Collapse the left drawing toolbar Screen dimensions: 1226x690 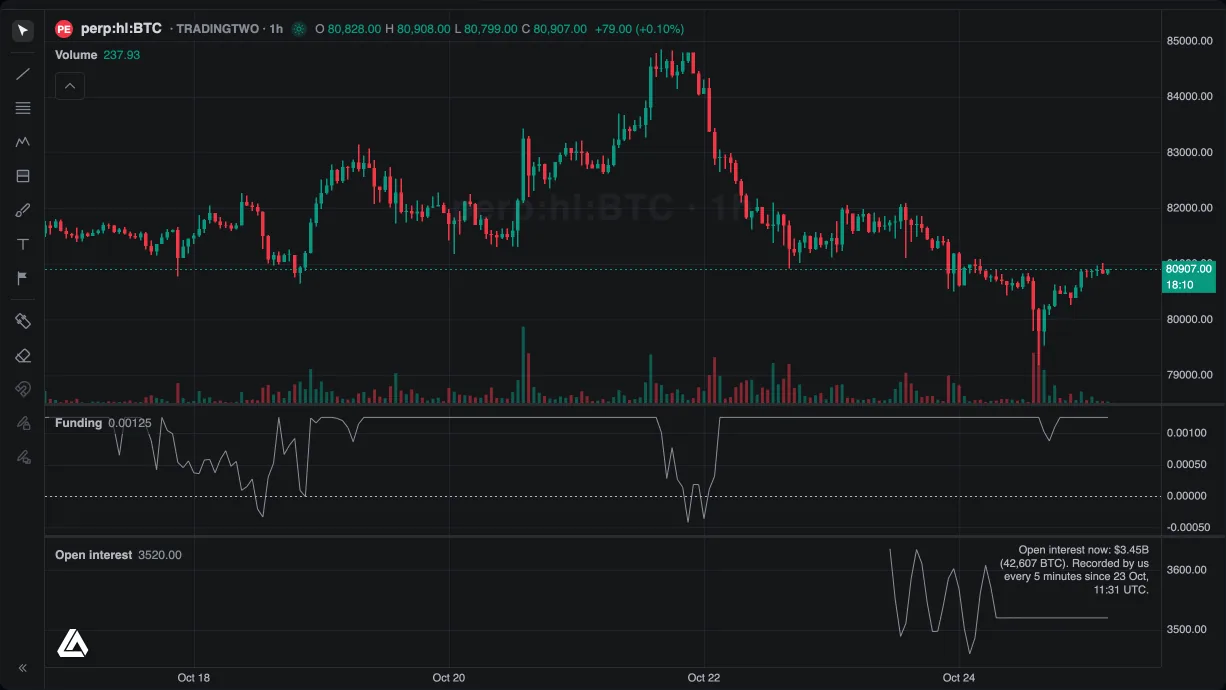pyautogui.click(x=23, y=668)
